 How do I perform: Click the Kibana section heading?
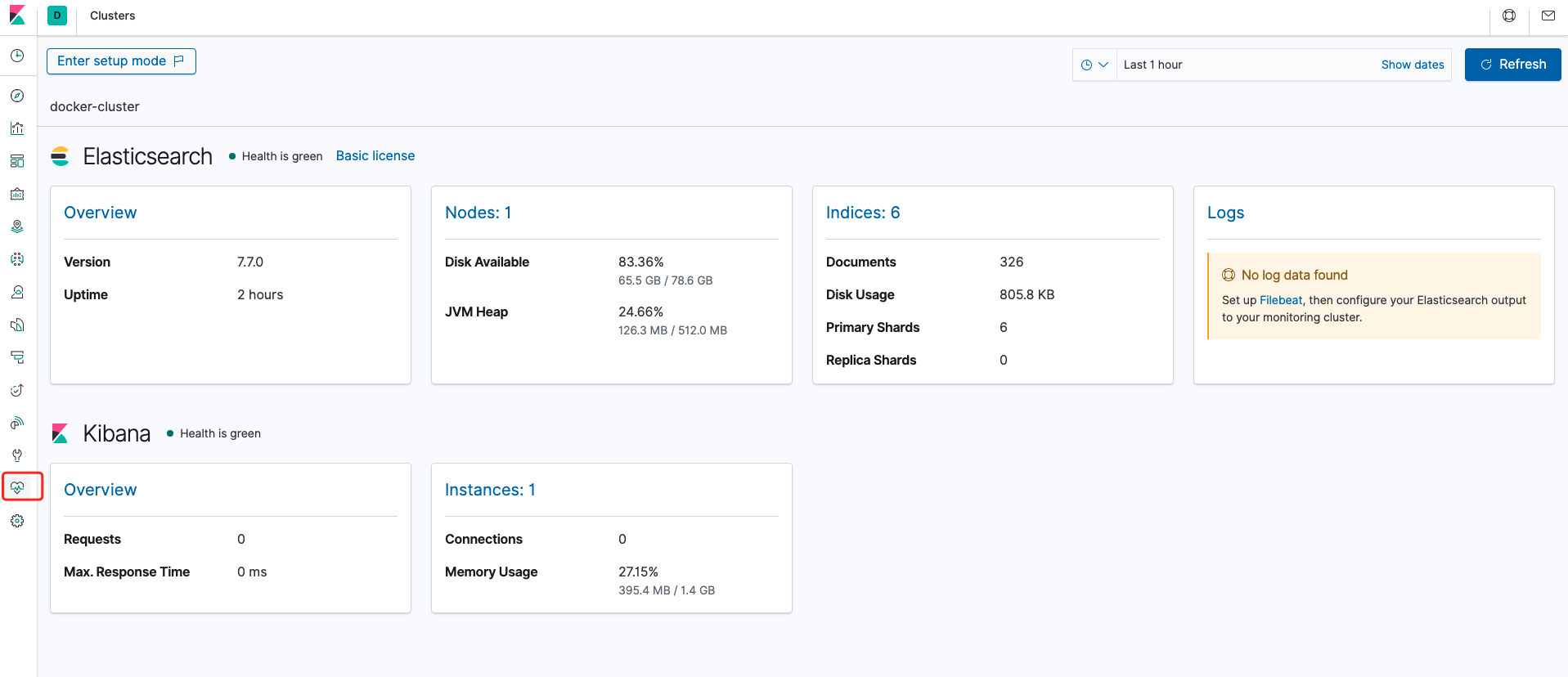(117, 433)
